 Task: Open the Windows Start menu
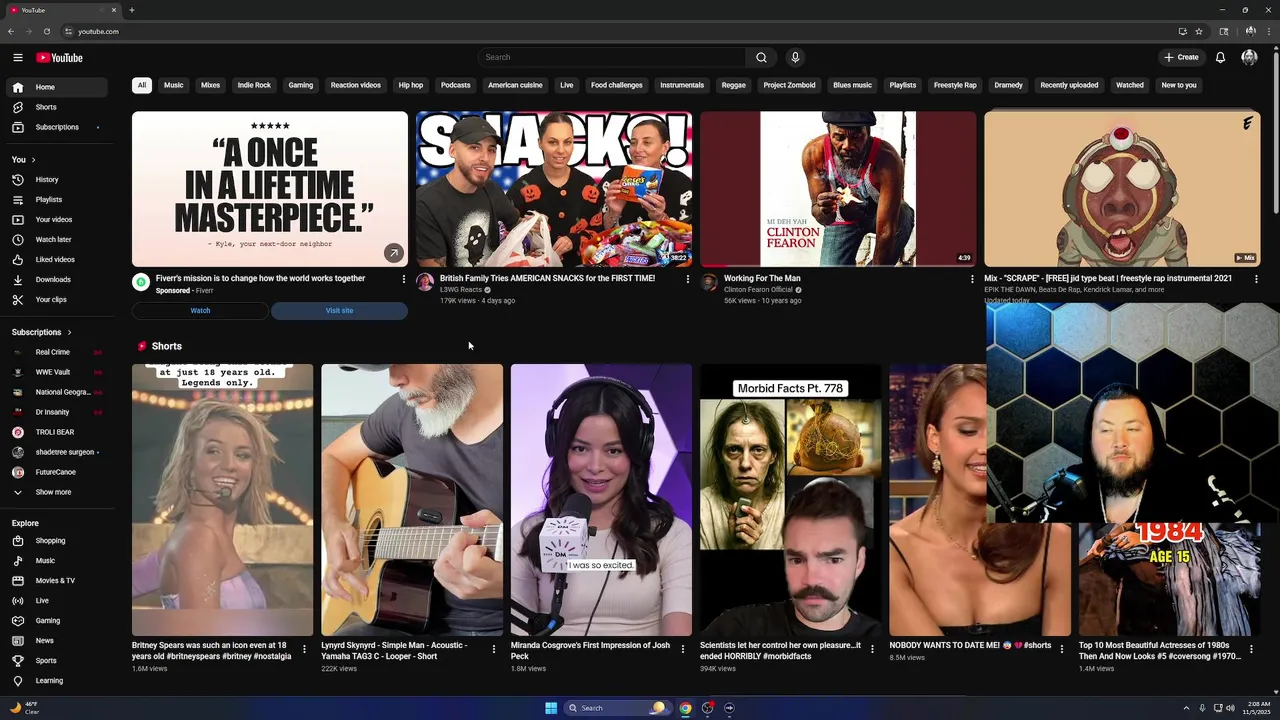tap(551, 708)
